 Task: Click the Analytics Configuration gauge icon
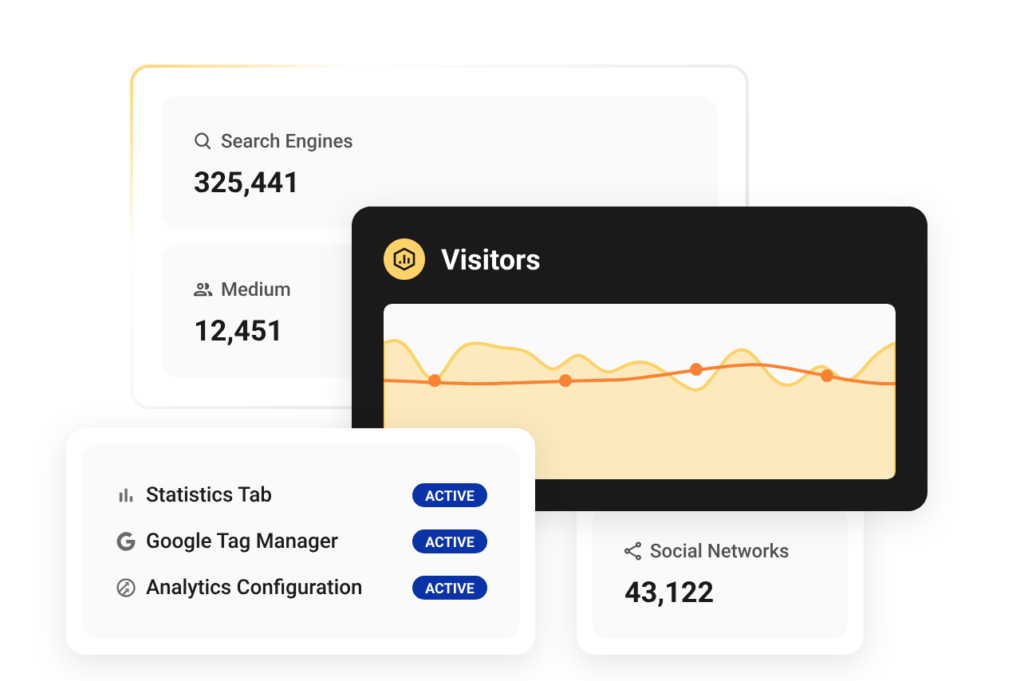click(126, 588)
